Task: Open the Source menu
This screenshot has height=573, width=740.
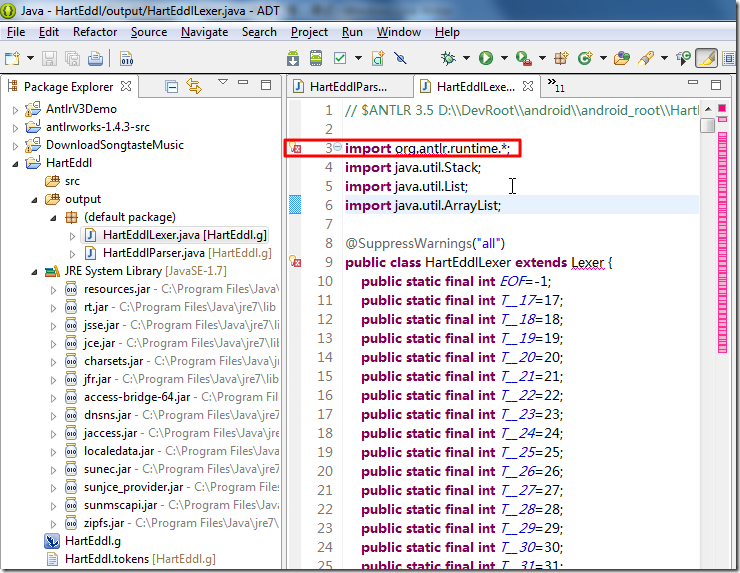Action: (149, 32)
